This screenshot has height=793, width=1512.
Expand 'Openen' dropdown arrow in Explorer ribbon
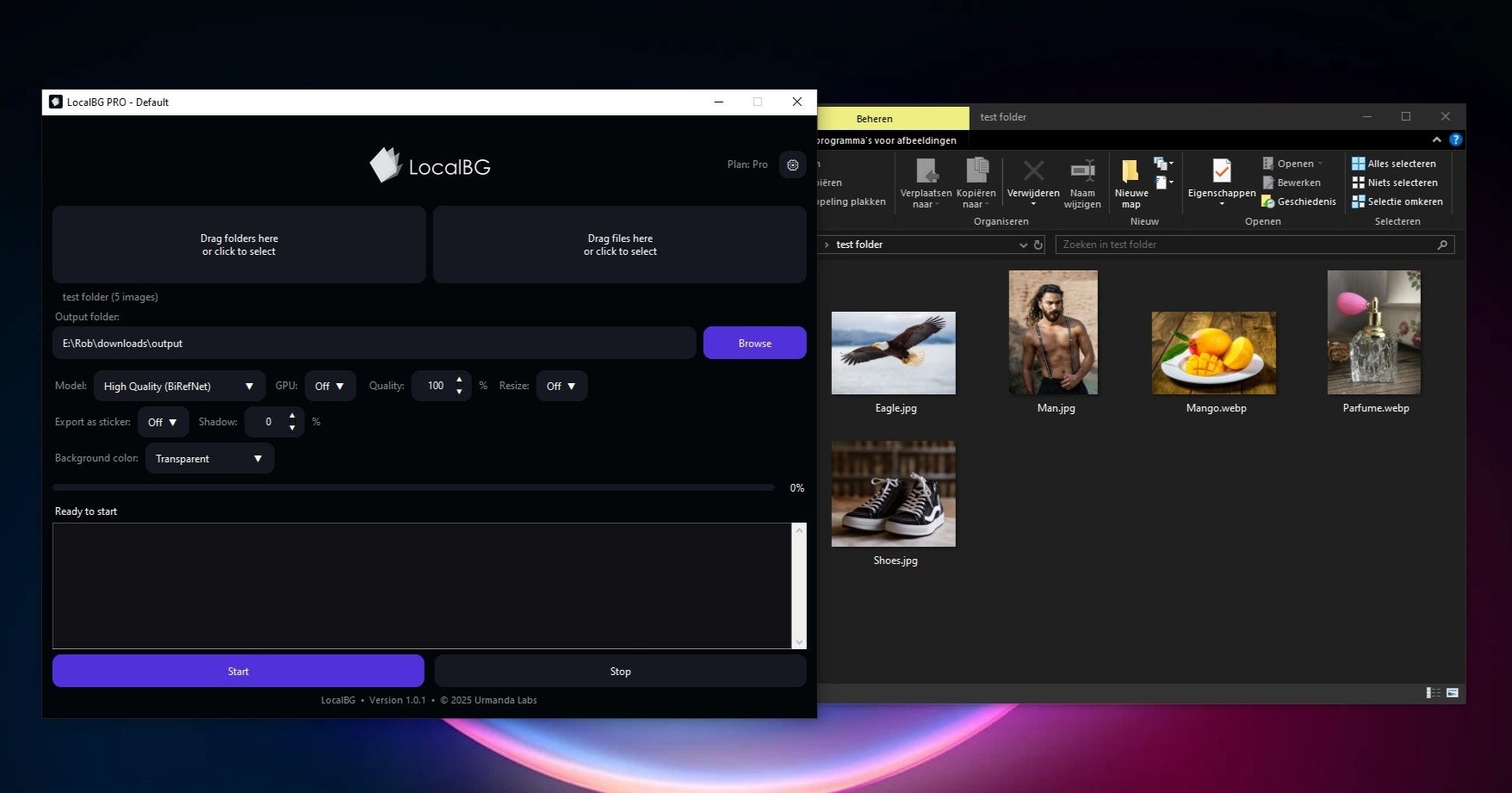1320,164
